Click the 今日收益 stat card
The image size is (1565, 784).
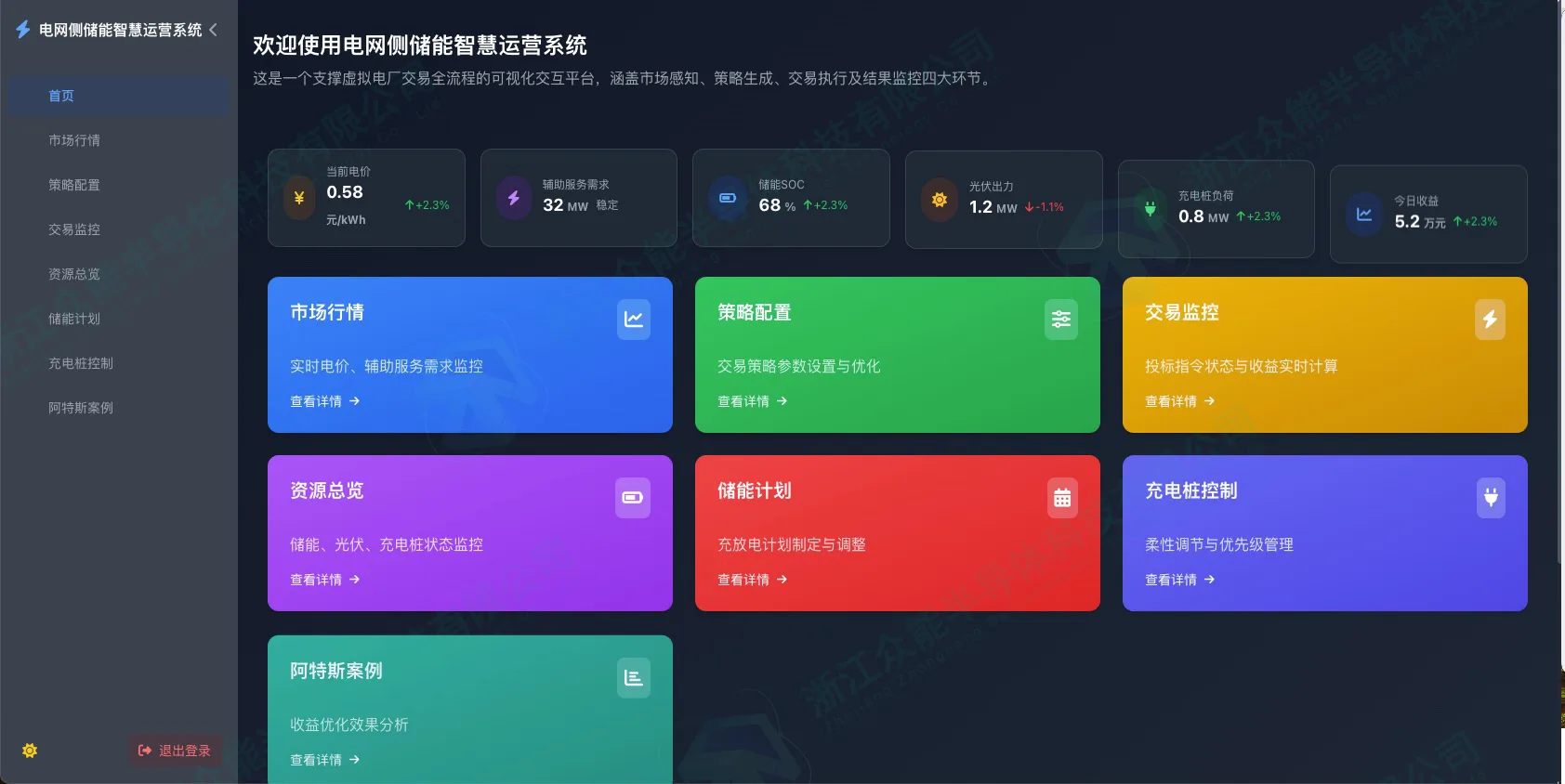click(1428, 214)
